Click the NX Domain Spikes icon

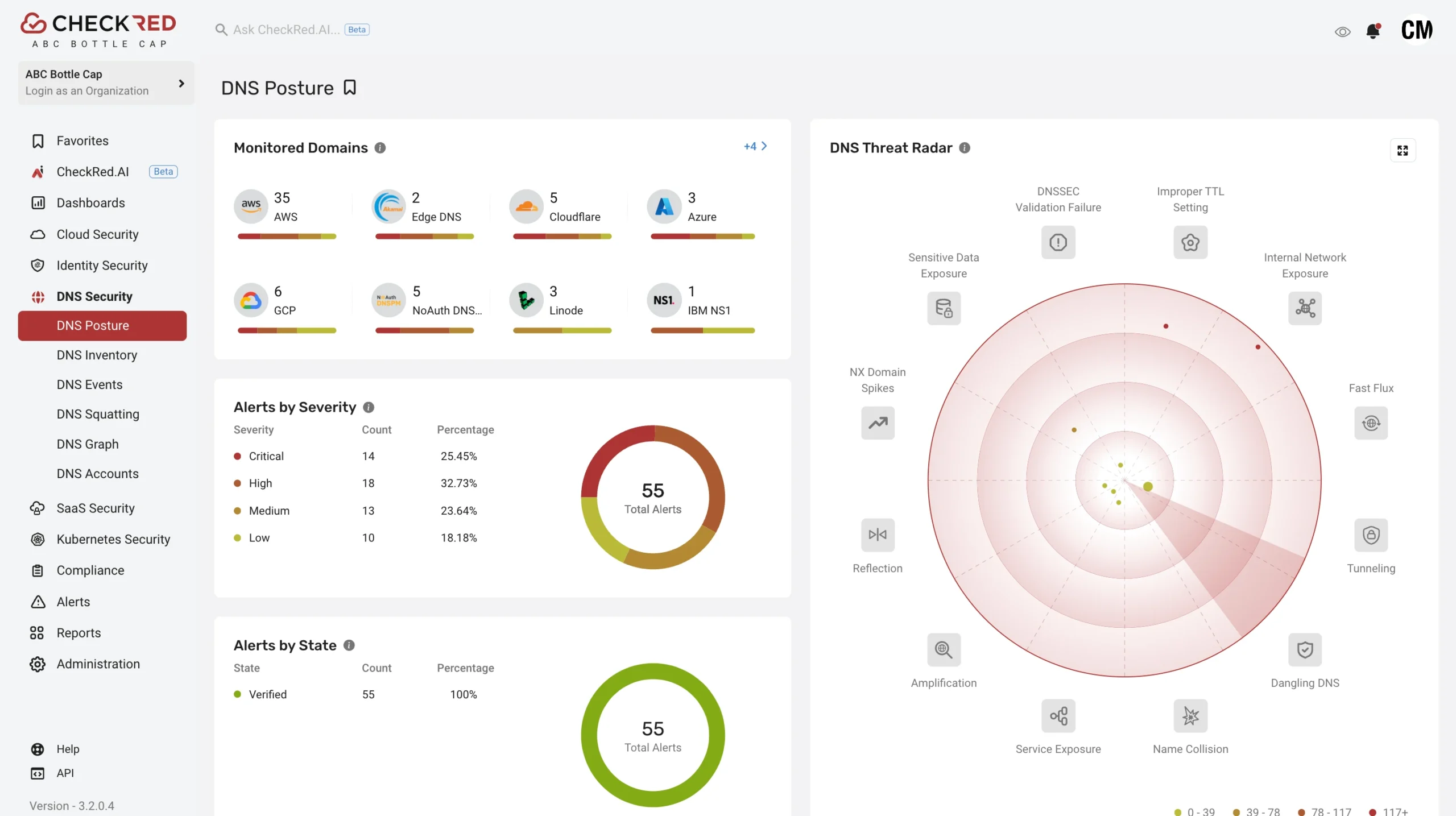pyautogui.click(x=878, y=423)
